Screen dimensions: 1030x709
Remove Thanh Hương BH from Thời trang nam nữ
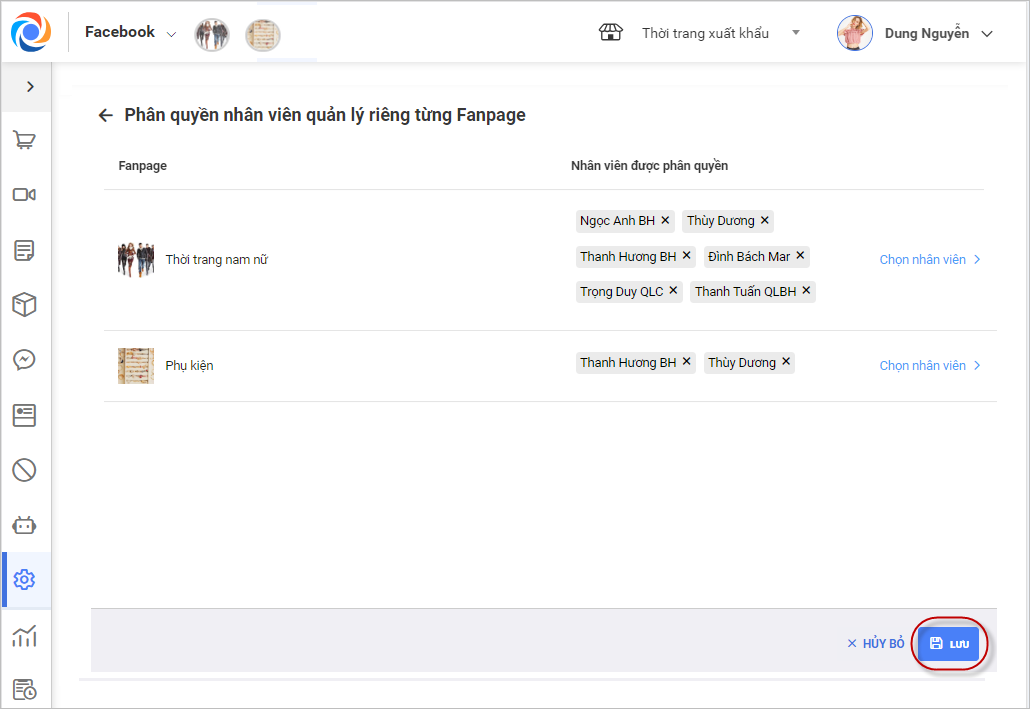tap(686, 256)
